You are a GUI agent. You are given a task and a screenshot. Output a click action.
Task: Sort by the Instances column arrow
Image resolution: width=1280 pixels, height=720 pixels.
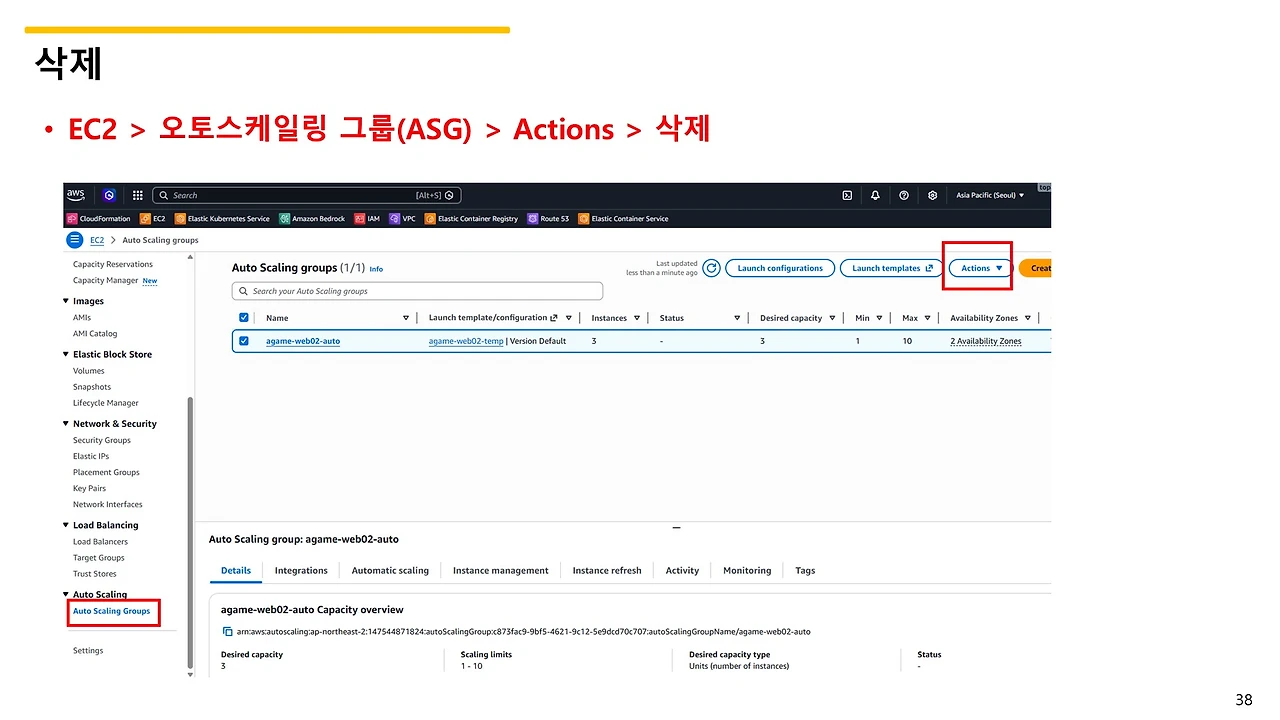(x=637, y=318)
